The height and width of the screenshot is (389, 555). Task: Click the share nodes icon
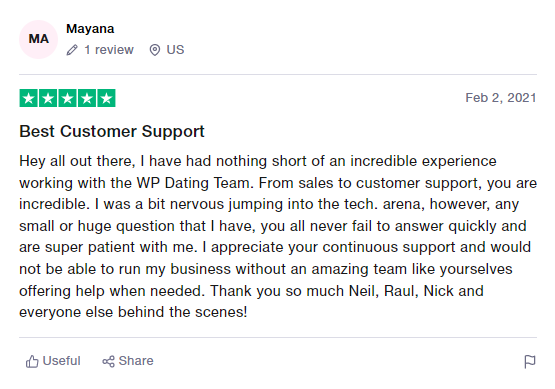coord(108,361)
